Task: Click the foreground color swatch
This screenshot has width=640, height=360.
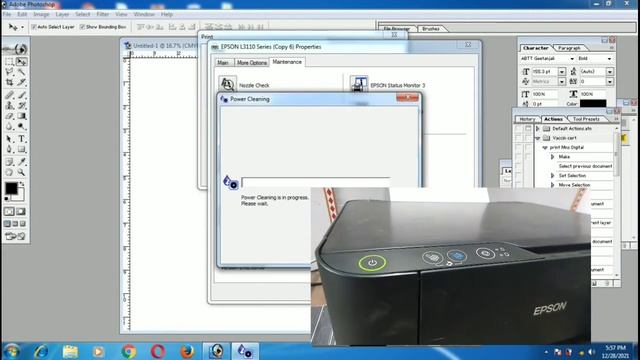Action: point(11,189)
